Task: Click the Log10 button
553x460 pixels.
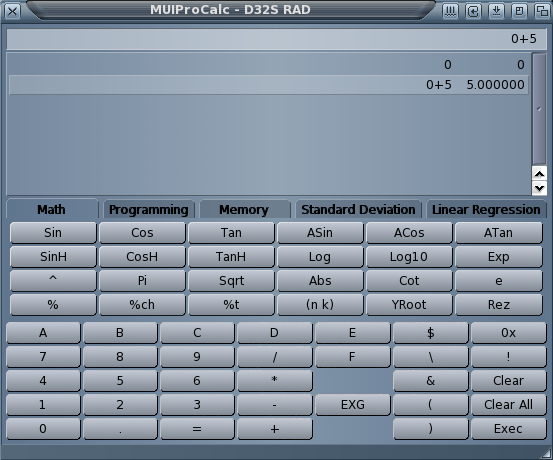Action: 409,257
